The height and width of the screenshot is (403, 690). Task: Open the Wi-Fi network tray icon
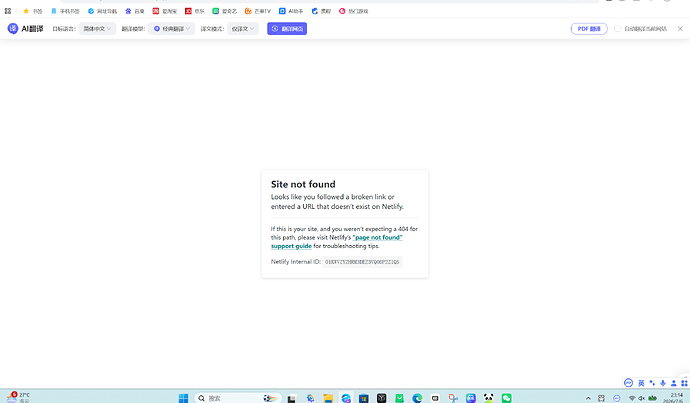632,398
